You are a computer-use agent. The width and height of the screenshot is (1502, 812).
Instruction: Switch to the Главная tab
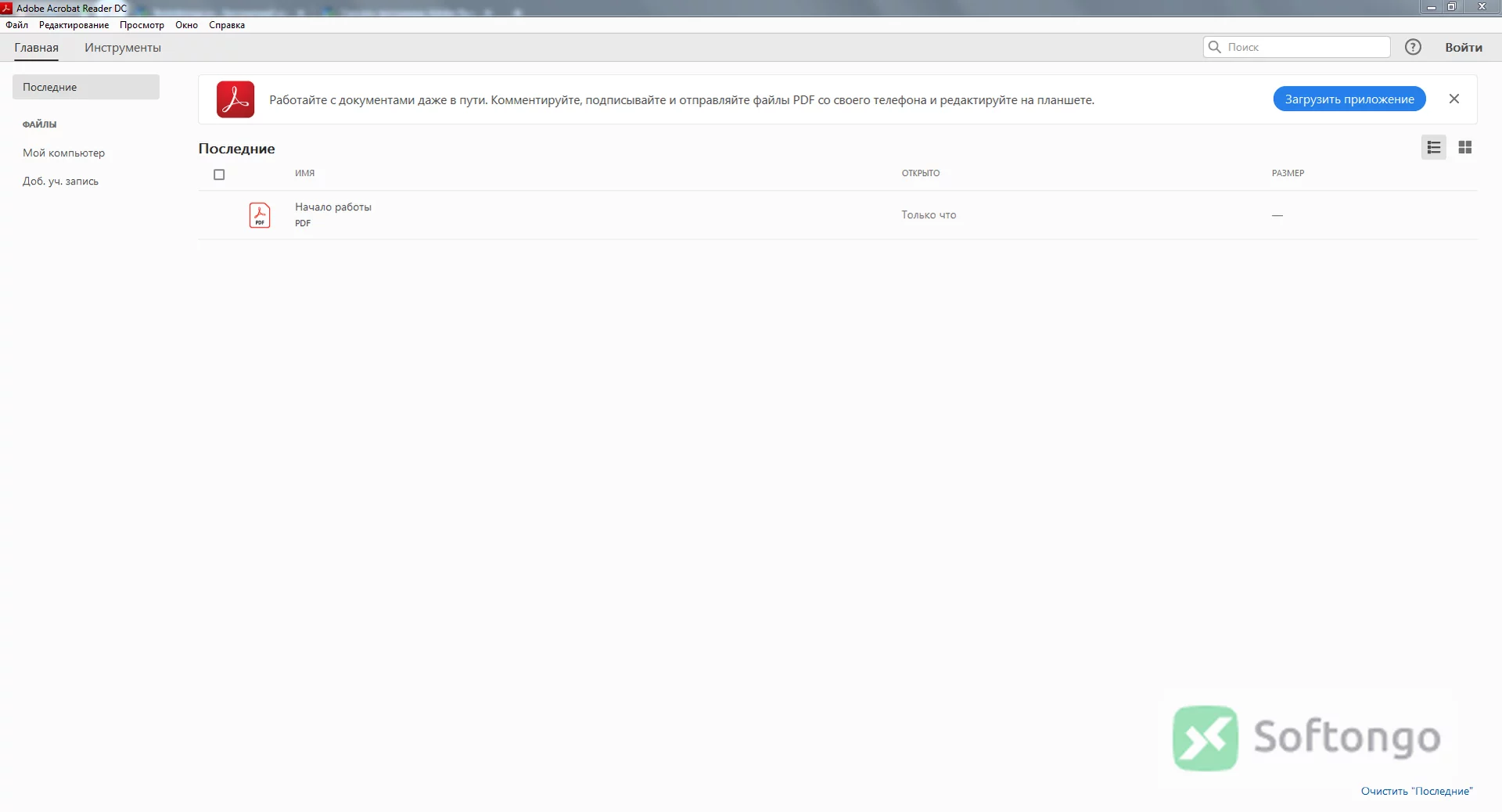[36, 48]
